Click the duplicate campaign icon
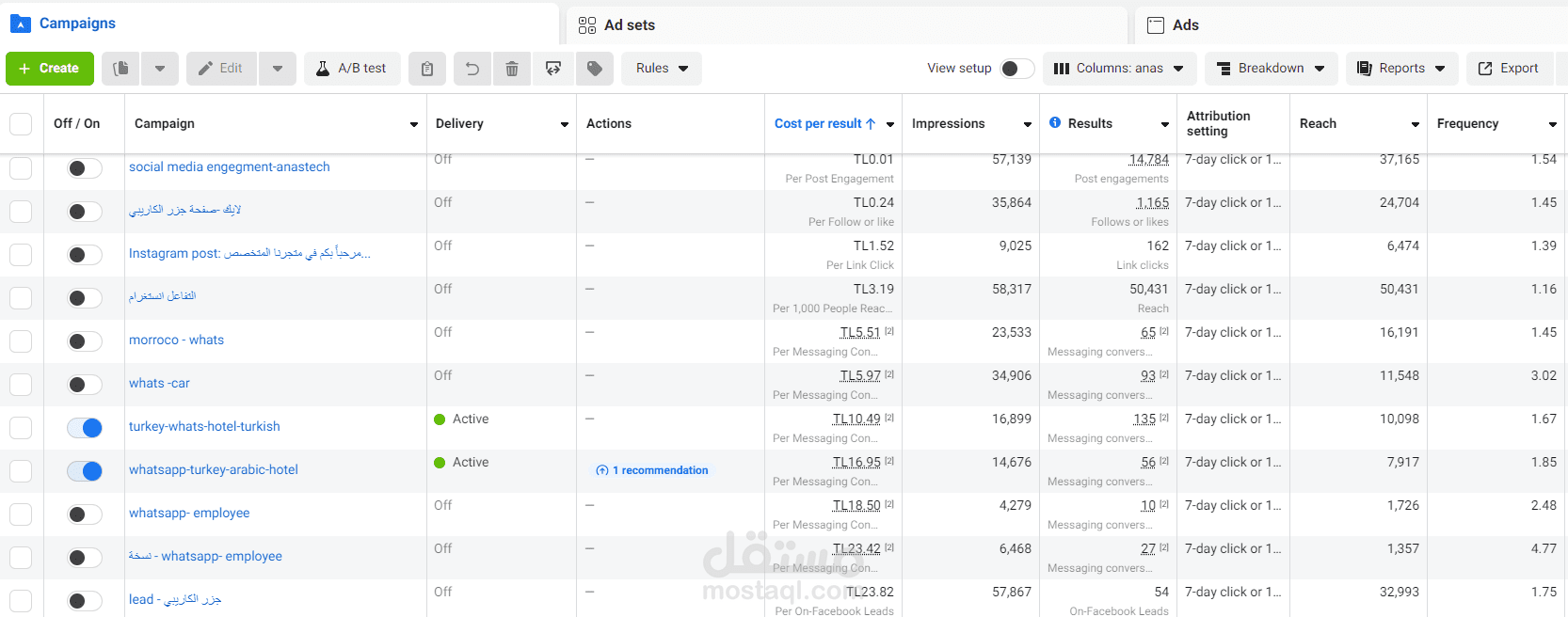The height and width of the screenshot is (617, 1568). point(120,69)
